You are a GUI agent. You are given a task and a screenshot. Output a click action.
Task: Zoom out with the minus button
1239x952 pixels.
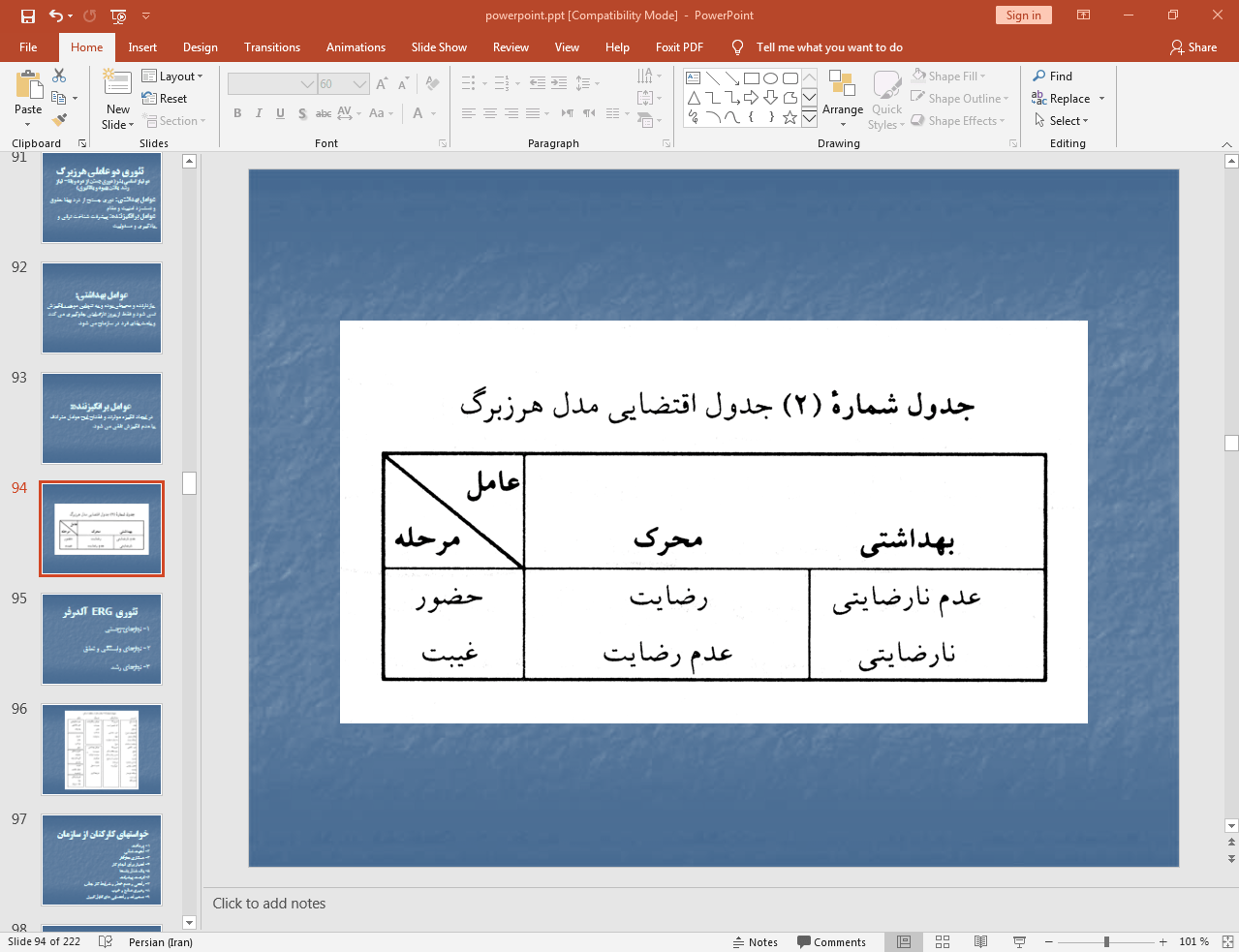(x=1048, y=941)
